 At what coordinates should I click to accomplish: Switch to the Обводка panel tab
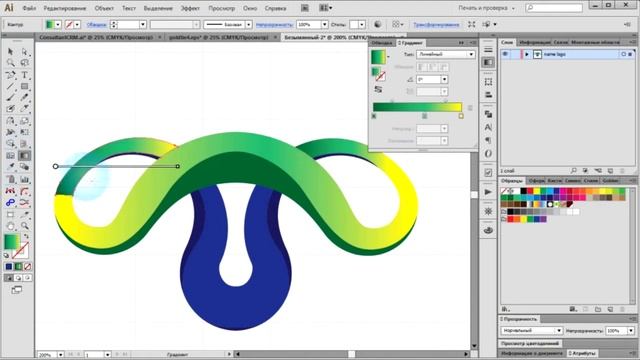pos(382,42)
